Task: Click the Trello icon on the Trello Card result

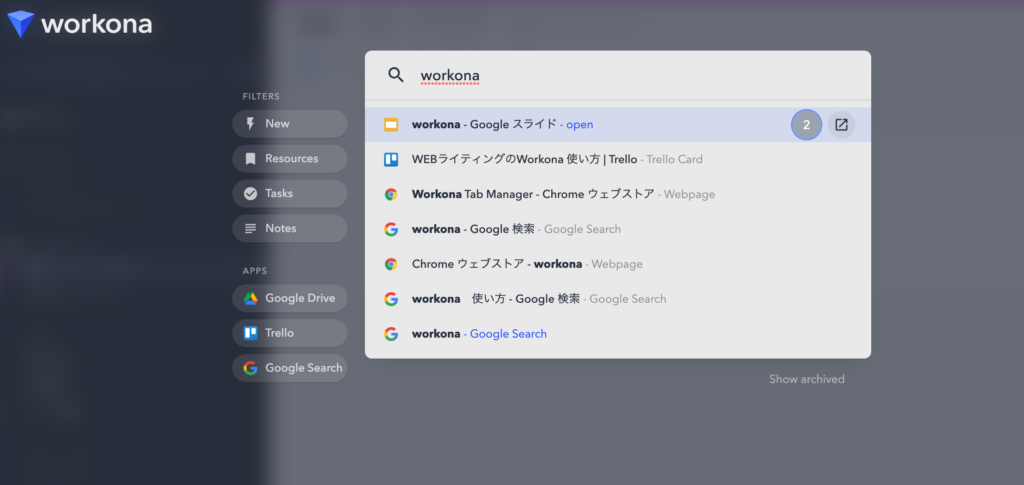Action: click(x=391, y=159)
